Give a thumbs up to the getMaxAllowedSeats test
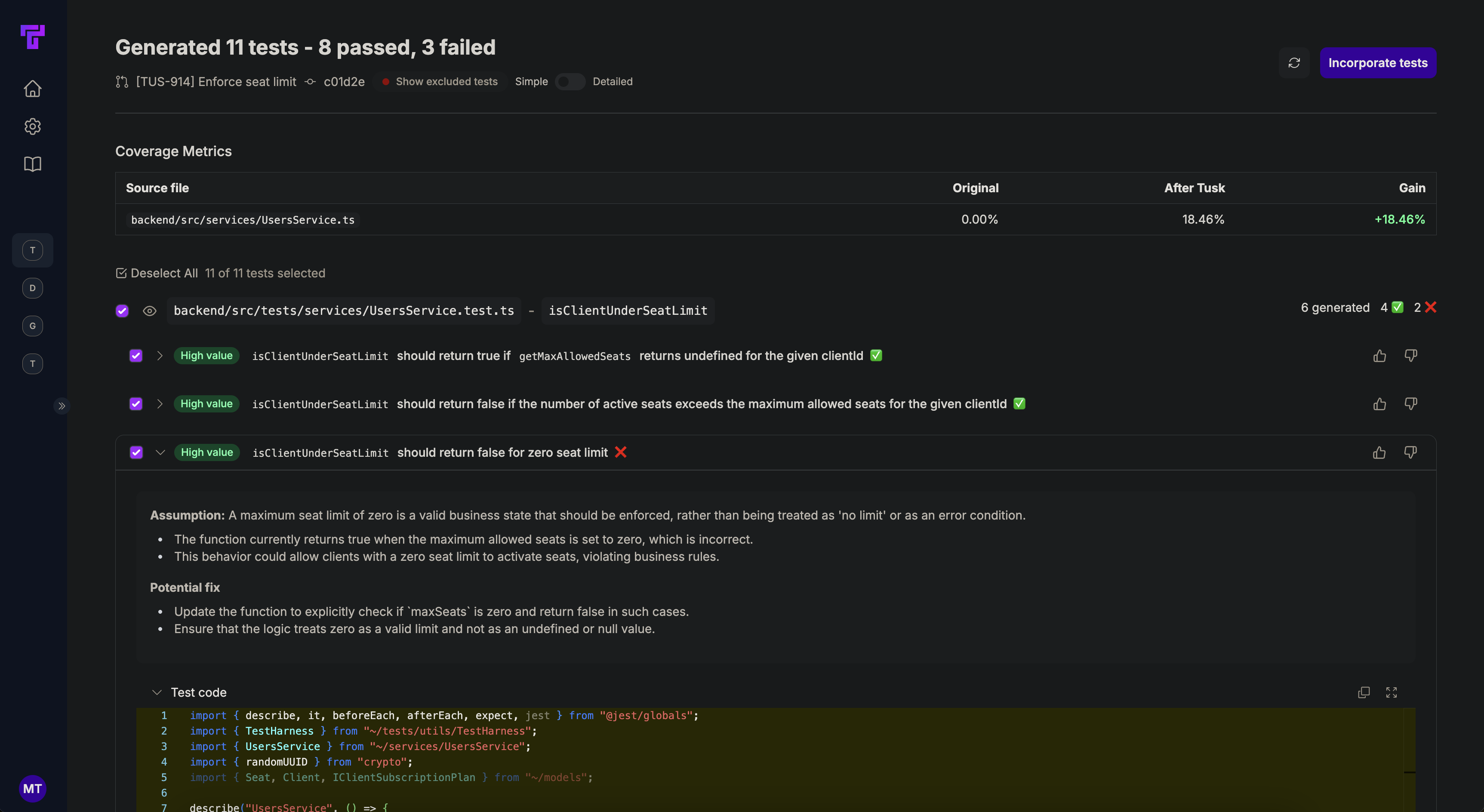The width and height of the screenshot is (1484, 812). [x=1380, y=356]
